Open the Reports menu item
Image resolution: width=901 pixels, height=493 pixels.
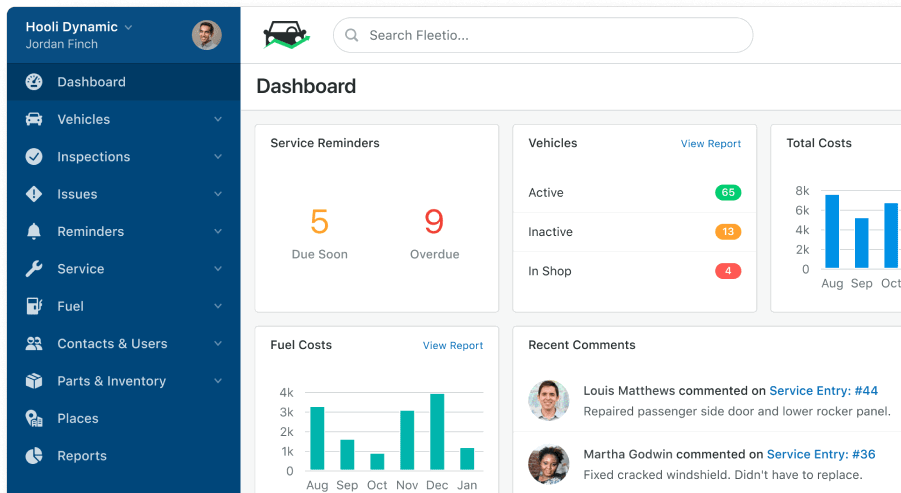[x=124, y=456]
